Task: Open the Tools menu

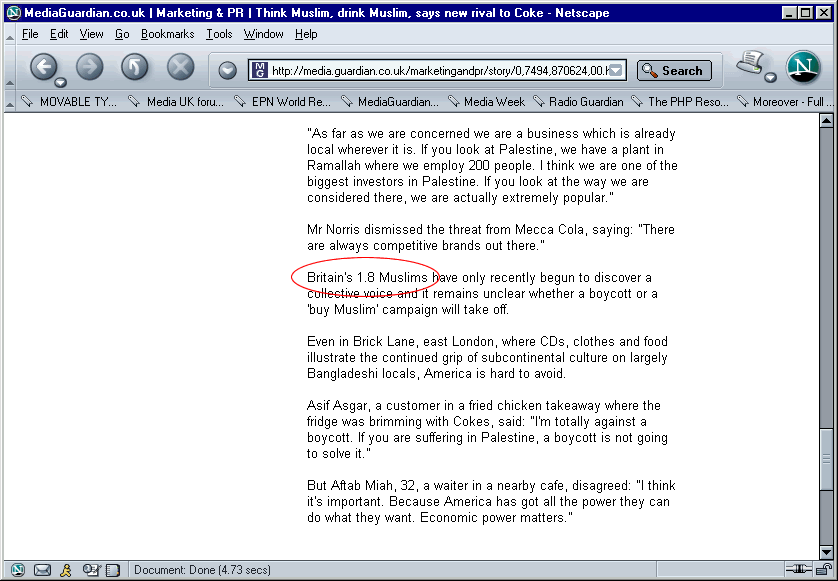Action: 219,34
